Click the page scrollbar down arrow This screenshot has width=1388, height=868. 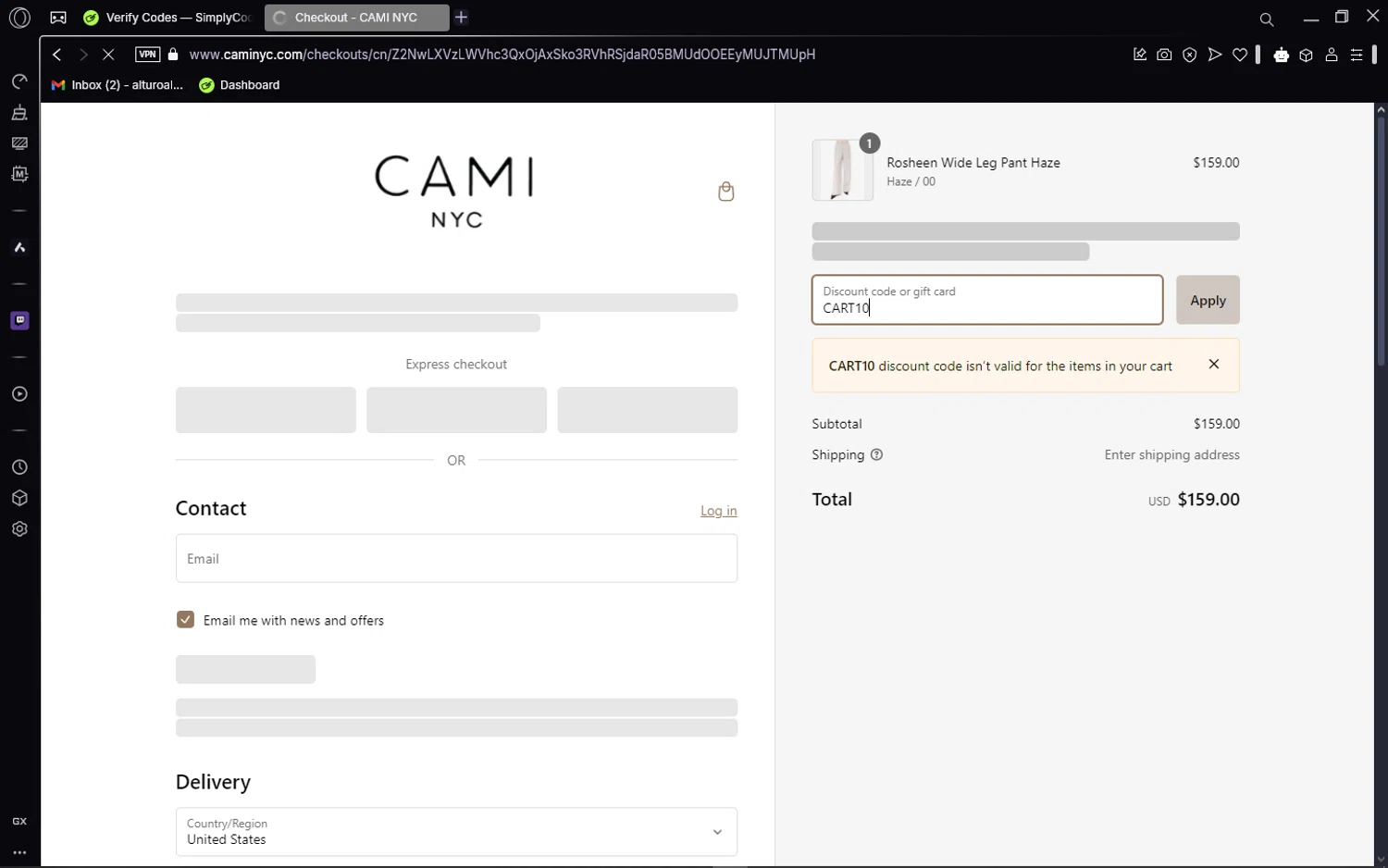1381,860
